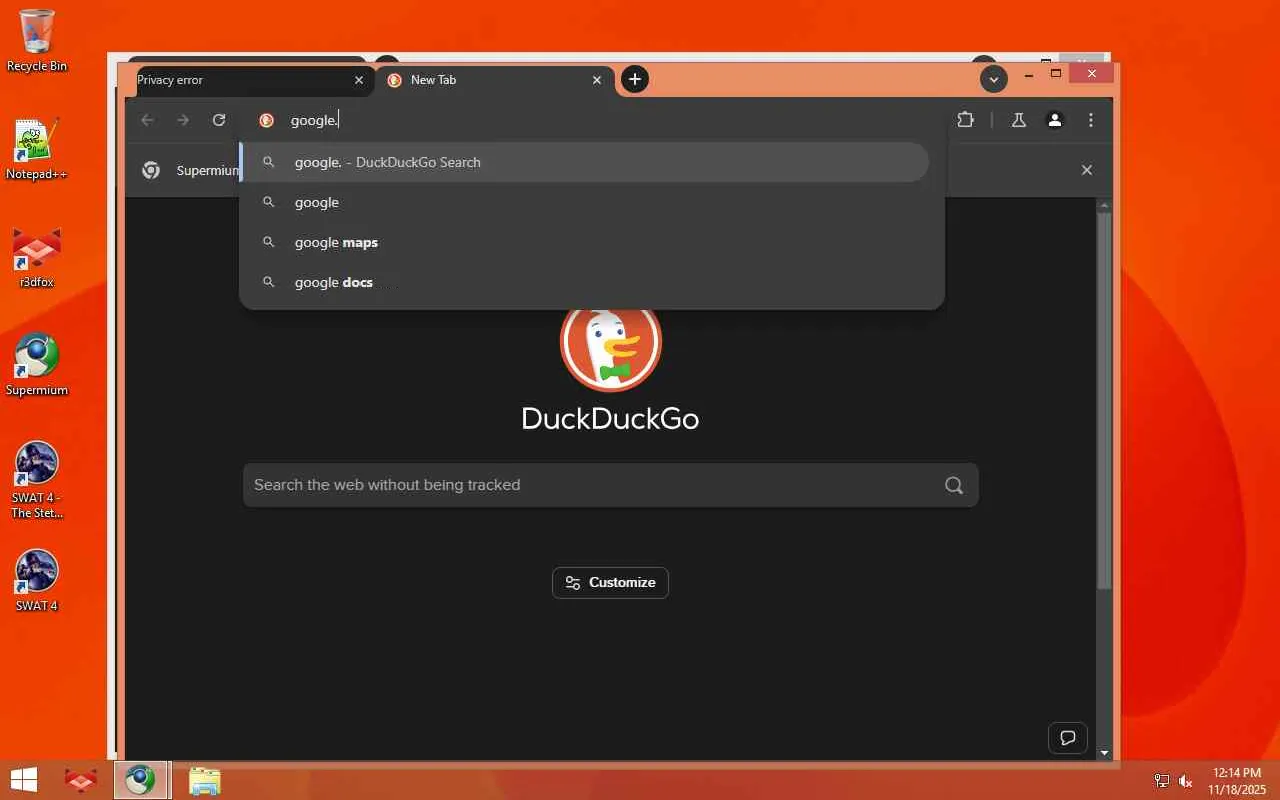Click the "DuckDuckGo" heading text
This screenshot has height=800, width=1280.
click(610, 418)
